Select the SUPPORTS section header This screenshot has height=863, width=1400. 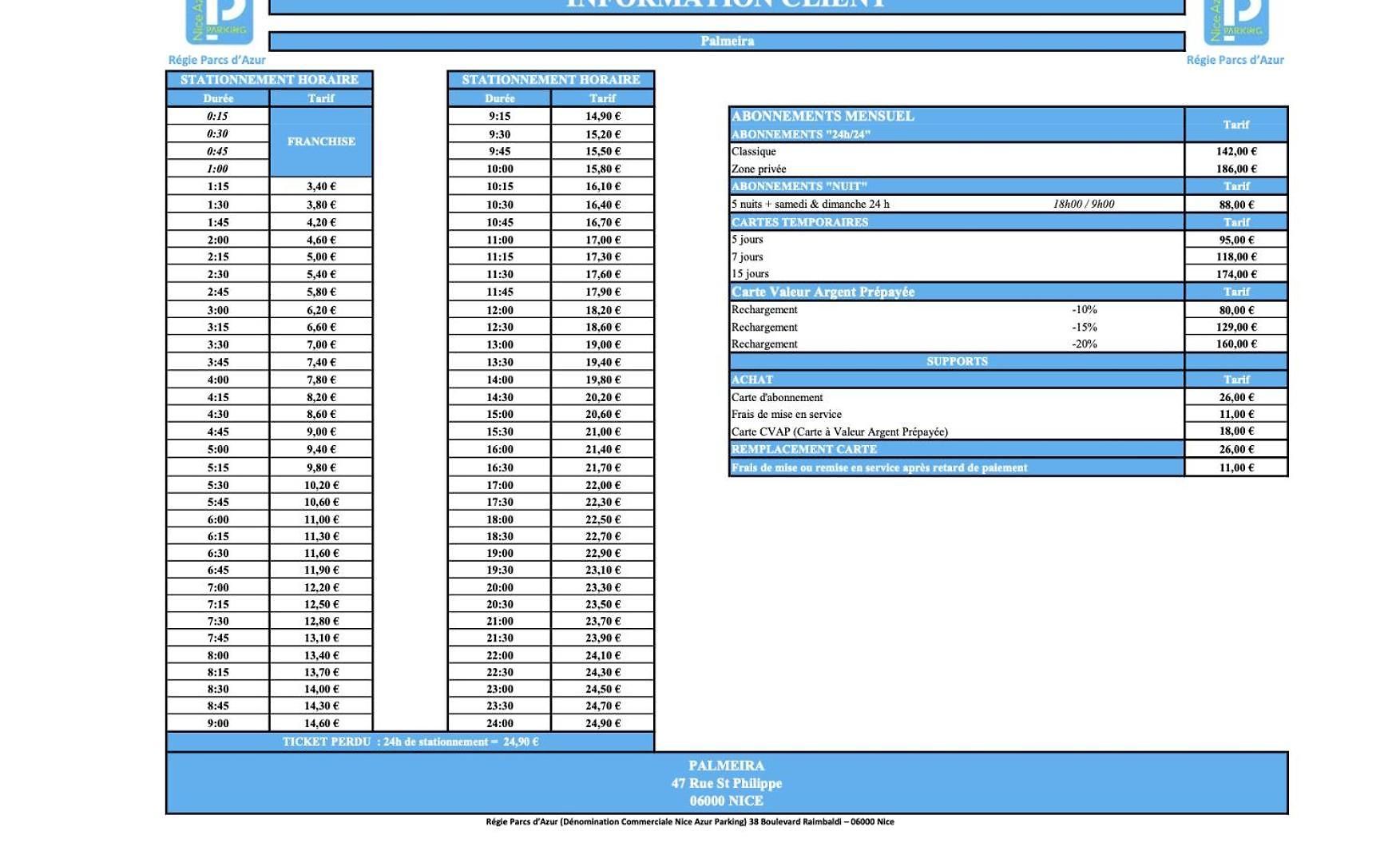click(x=957, y=361)
